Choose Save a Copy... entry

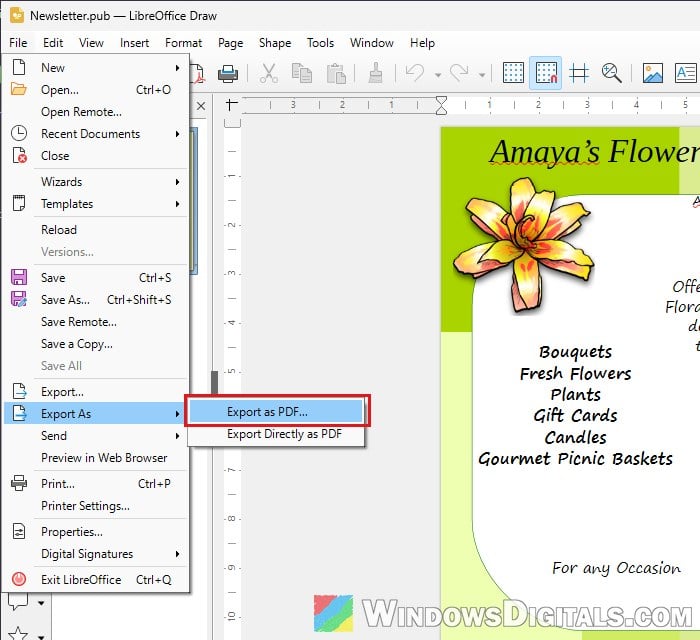tap(96, 344)
